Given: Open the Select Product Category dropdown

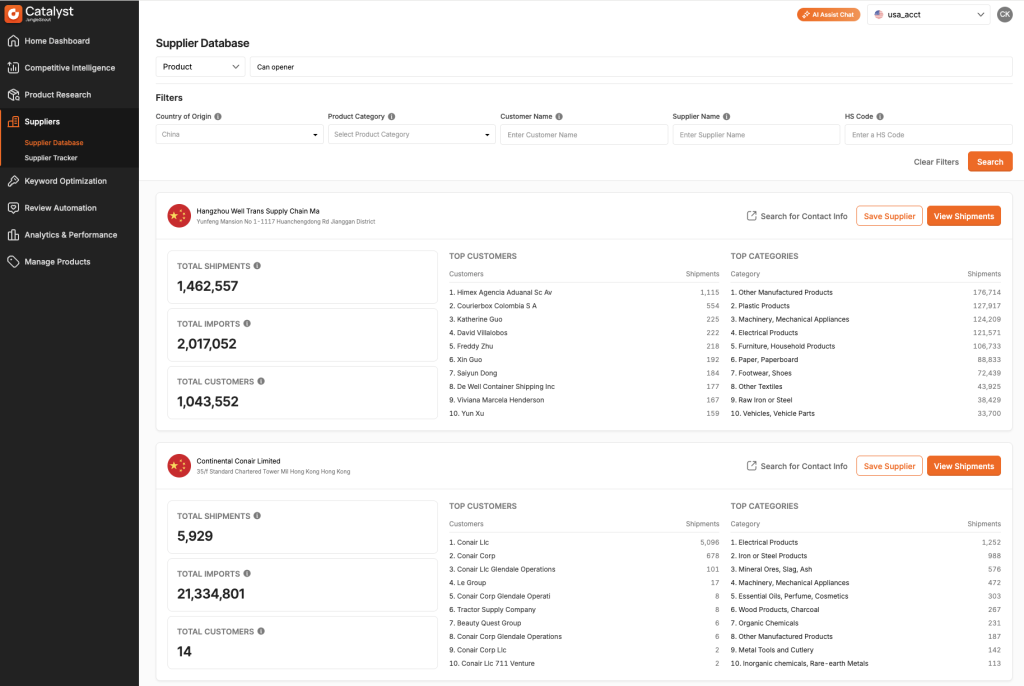Looking at the screenshot, I should [411, 134].
